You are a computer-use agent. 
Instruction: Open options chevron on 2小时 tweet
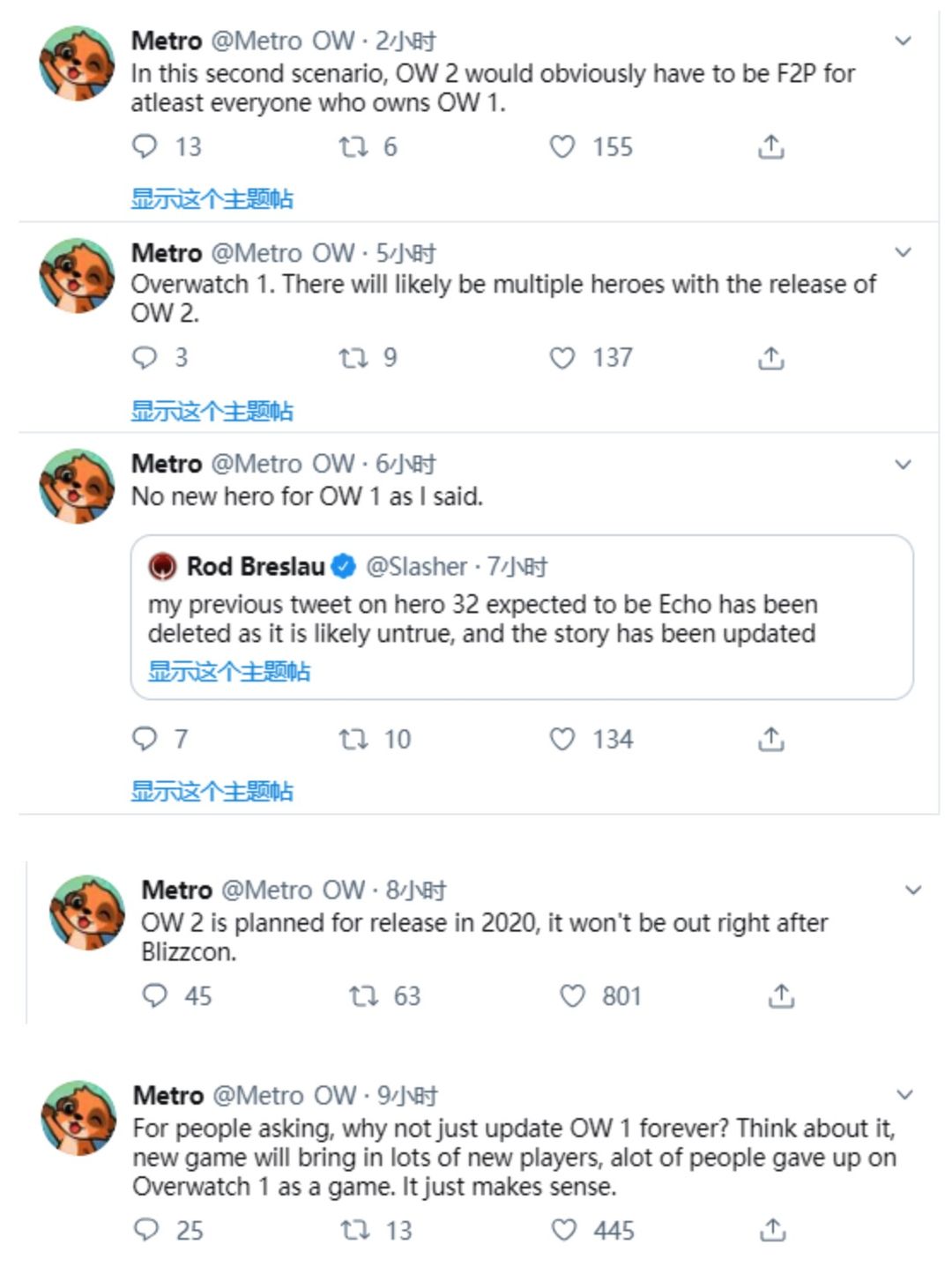tap(903, 41)
